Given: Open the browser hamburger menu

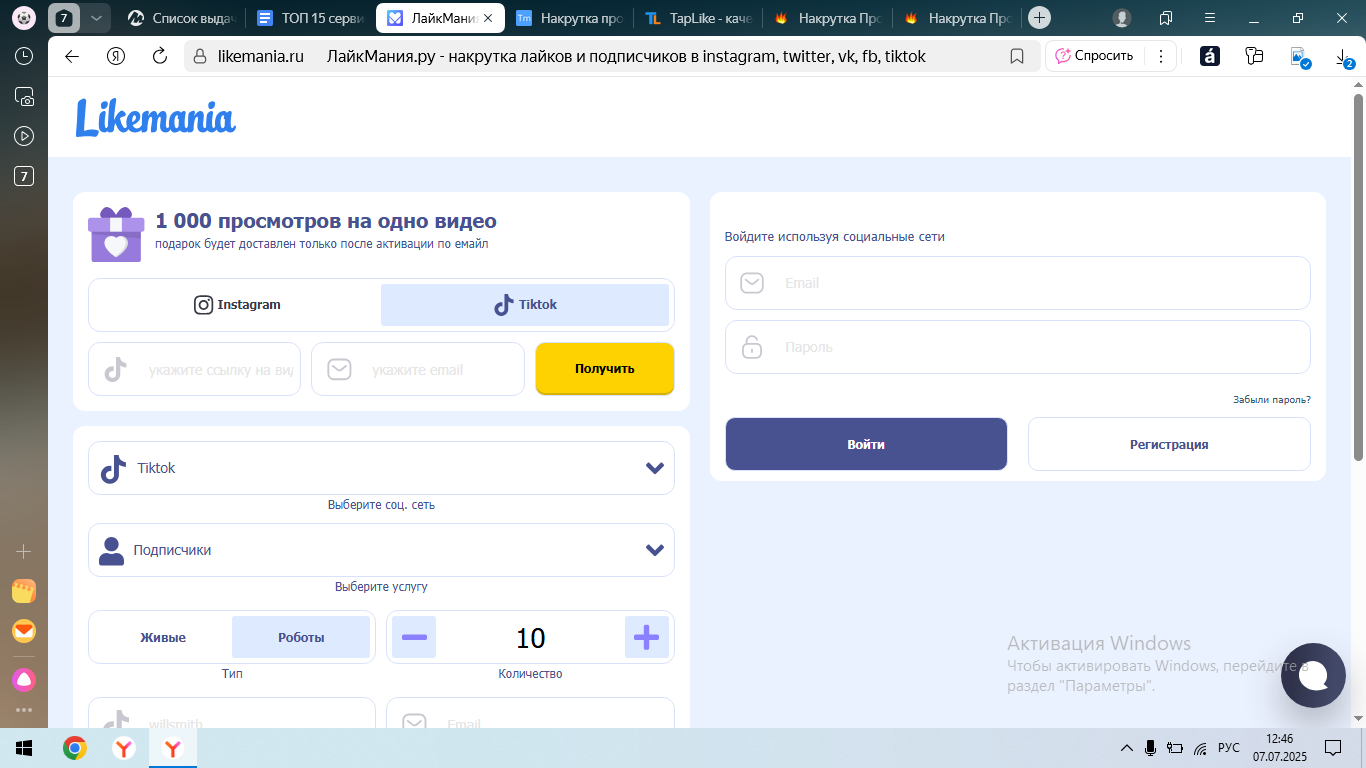Looking at the screenshot, I should click(1210, 18).
